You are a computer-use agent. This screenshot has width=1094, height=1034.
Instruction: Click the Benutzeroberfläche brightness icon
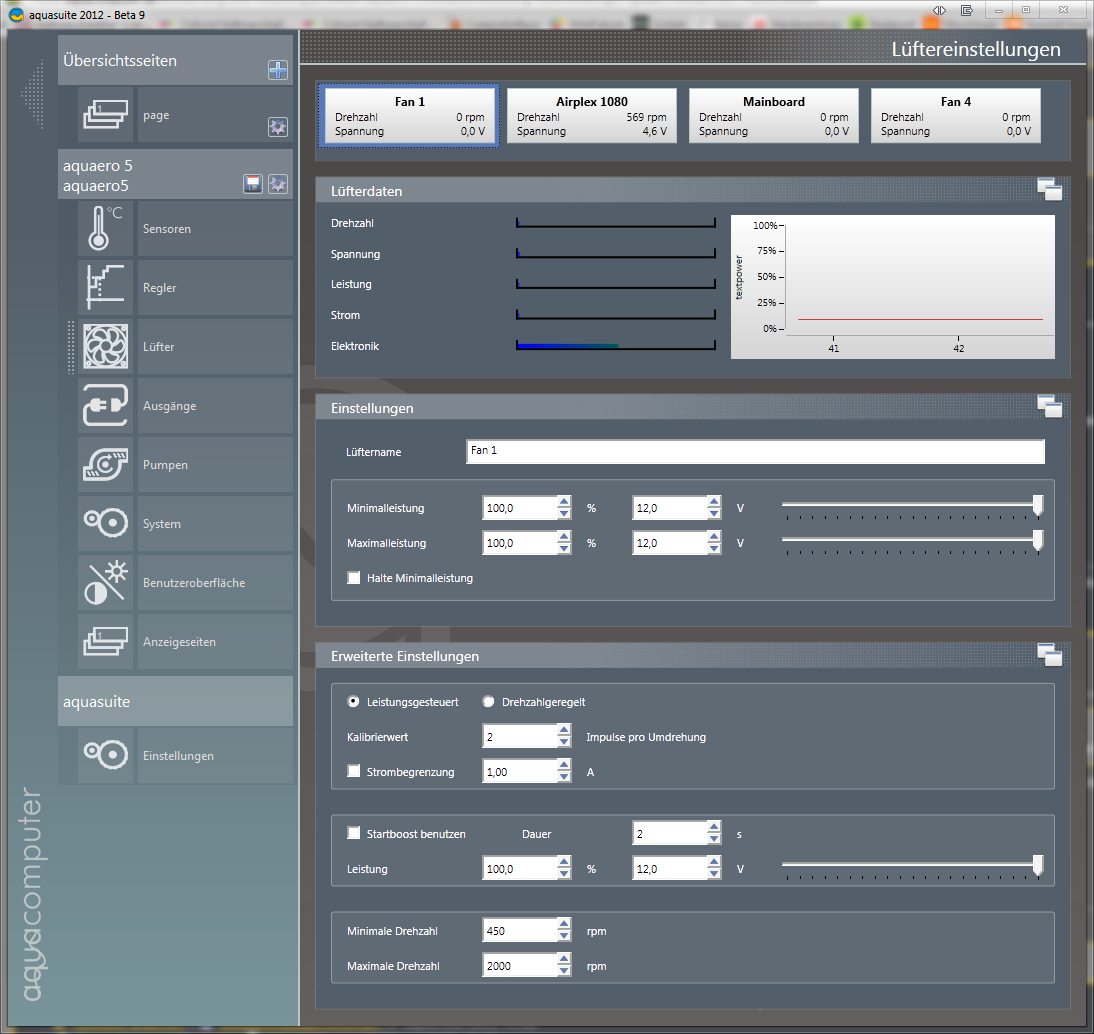tap(105, 583)
